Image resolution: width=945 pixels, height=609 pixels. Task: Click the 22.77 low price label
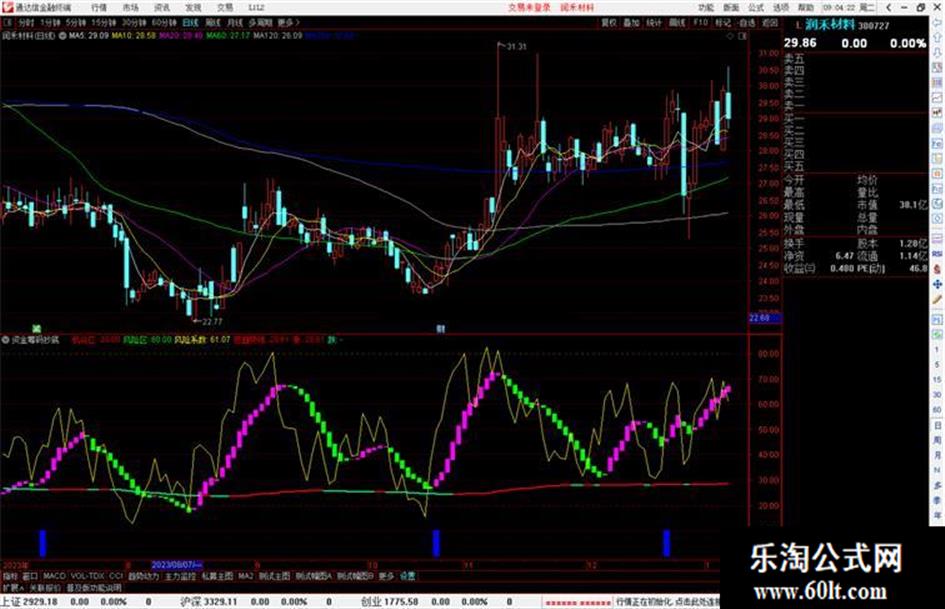212,322
